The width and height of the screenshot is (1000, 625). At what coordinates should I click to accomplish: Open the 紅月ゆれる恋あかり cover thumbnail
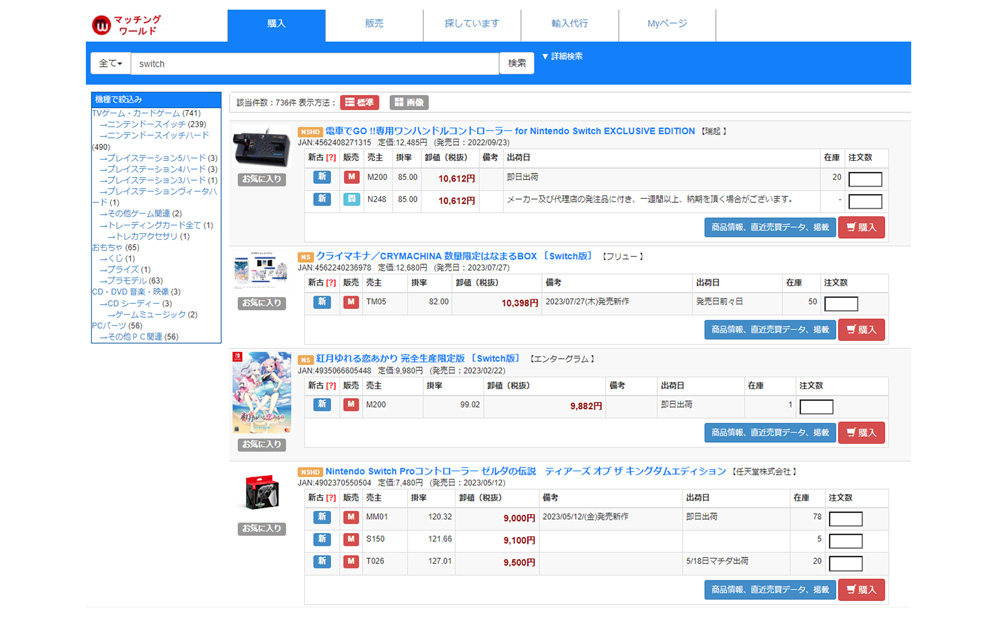261,393
